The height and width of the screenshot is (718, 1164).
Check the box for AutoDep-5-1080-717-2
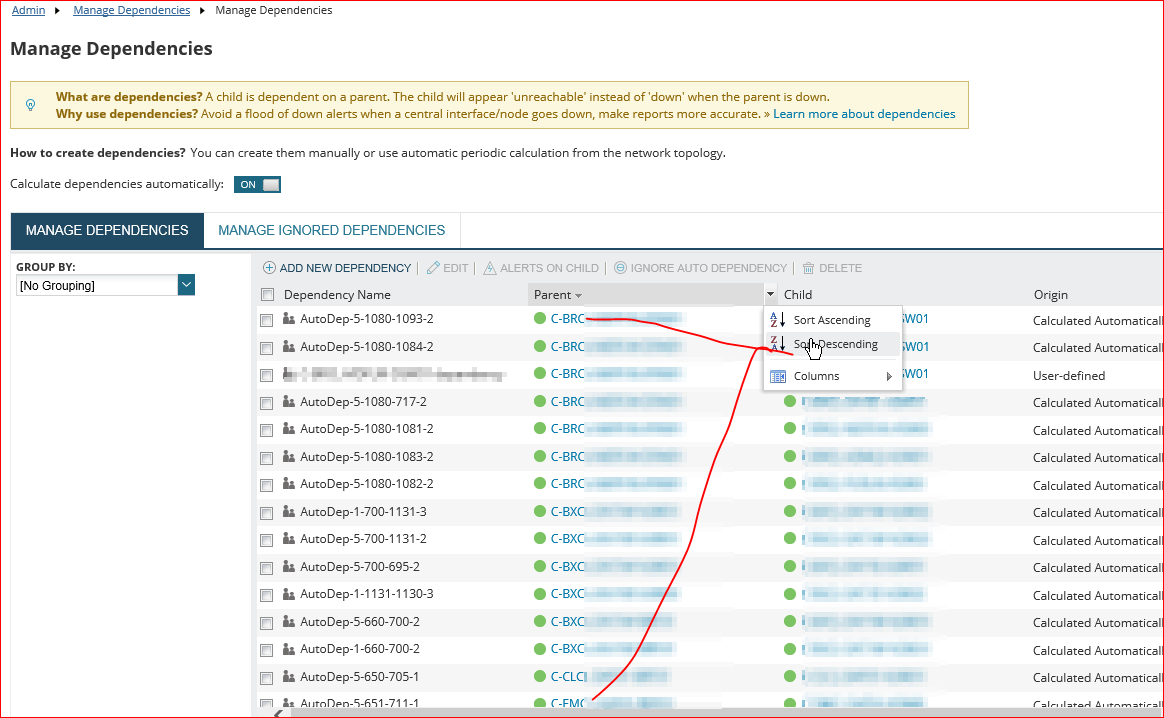pos(267,403)
